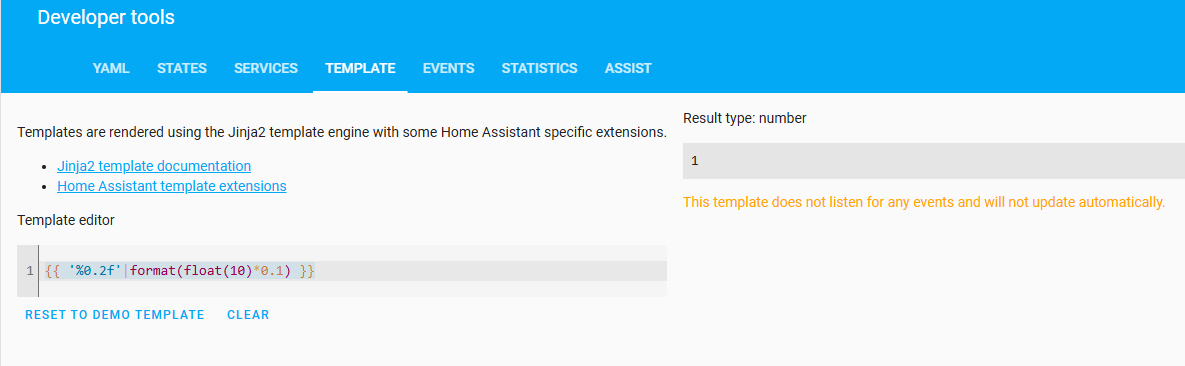Click the 'Result type: number' text
The width and height of the screenshot is (1185, 366).
pos(744,118)
